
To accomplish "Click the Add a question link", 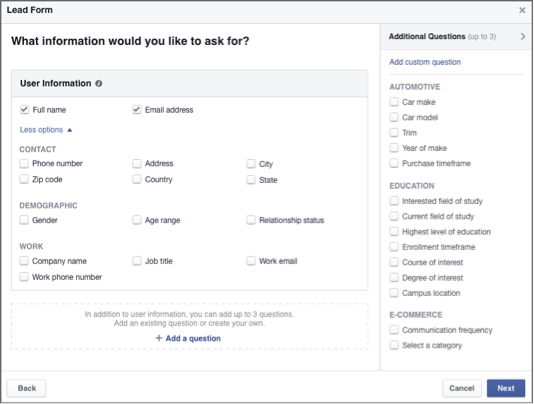I will (193, 338).
